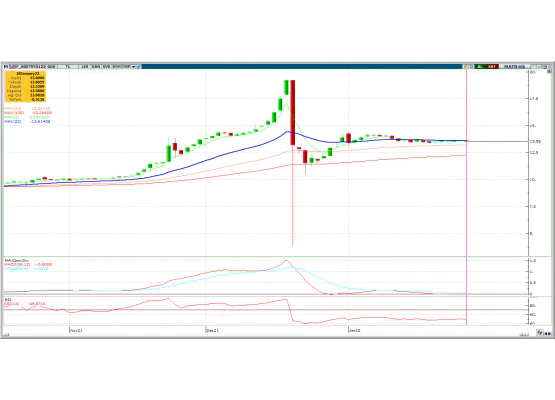Click the red SAT sell button

[492, 67]
